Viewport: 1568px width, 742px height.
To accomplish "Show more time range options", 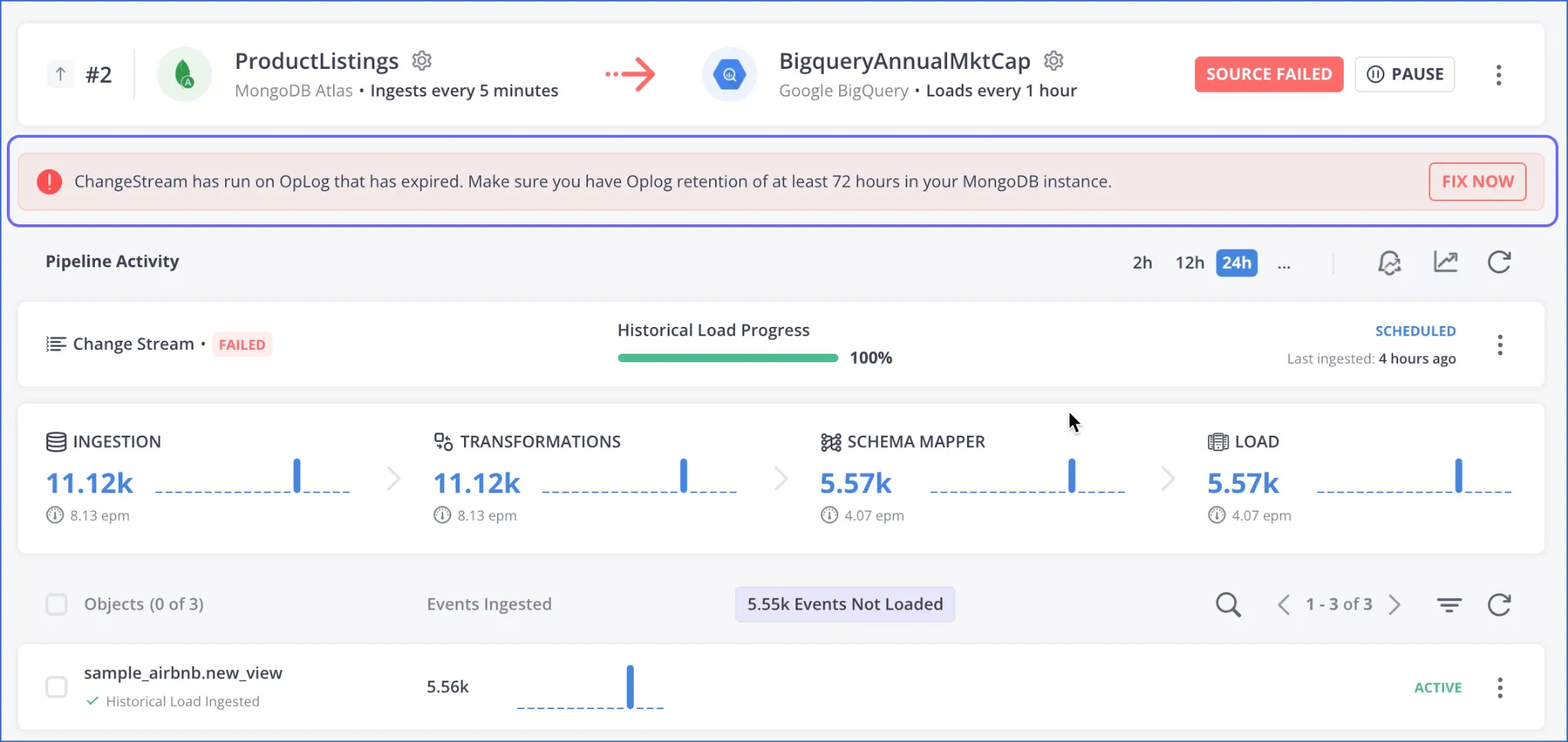I will coord(1284,264).
